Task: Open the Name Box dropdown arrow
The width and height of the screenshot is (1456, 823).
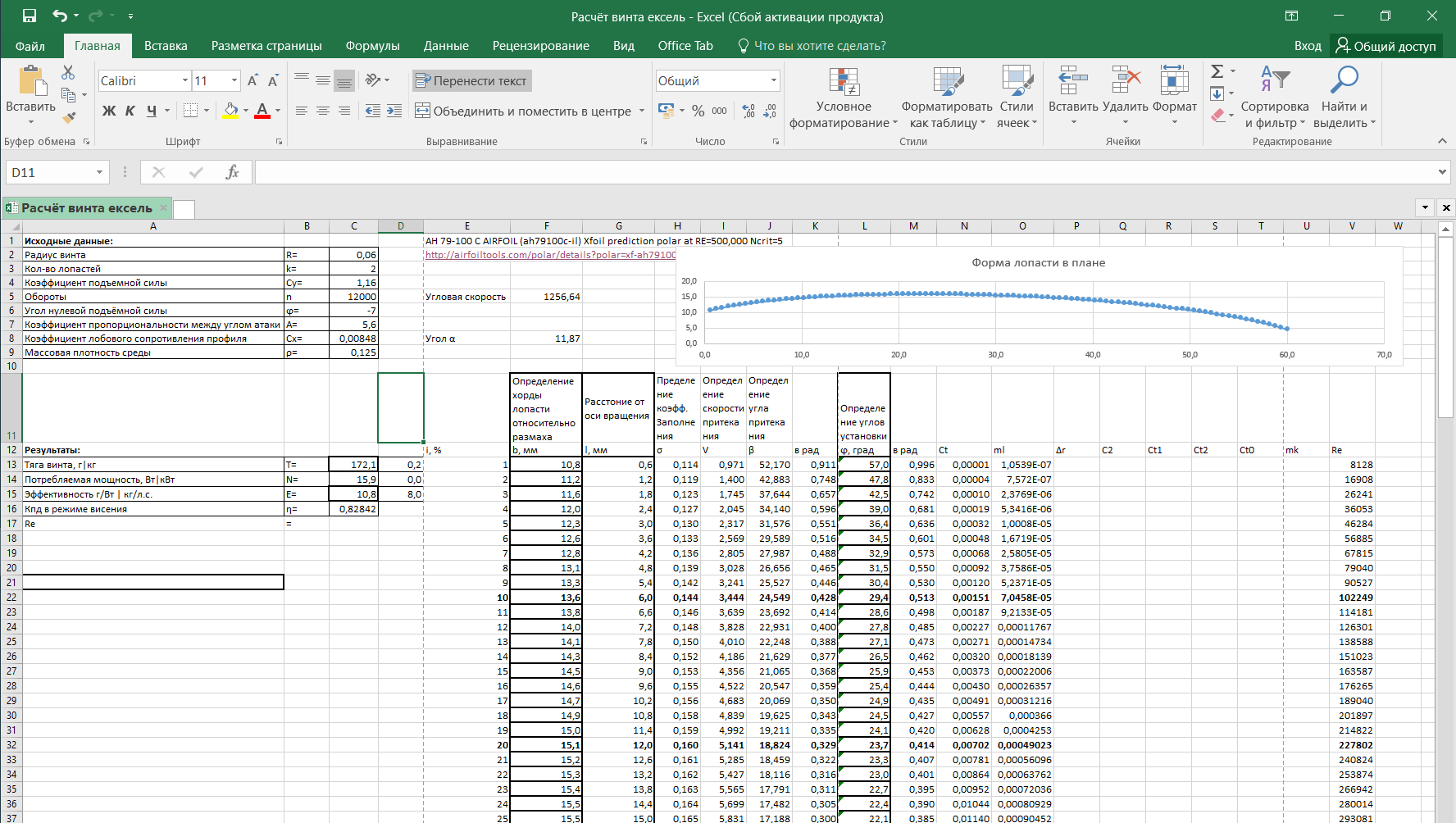Action: 99,172
